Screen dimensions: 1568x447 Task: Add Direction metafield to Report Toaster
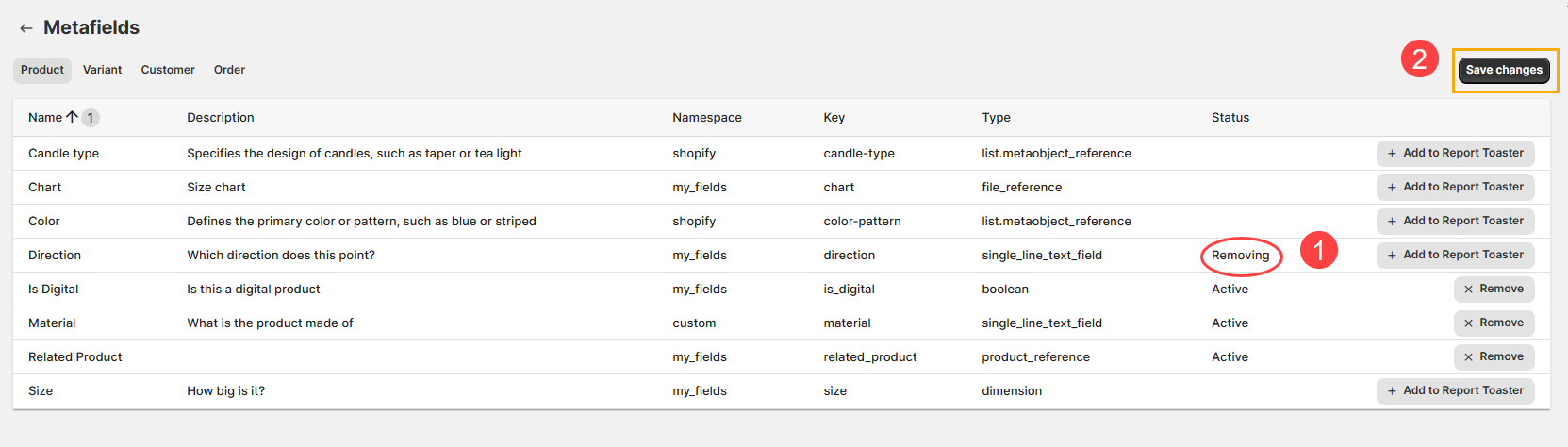[1455, 256]
